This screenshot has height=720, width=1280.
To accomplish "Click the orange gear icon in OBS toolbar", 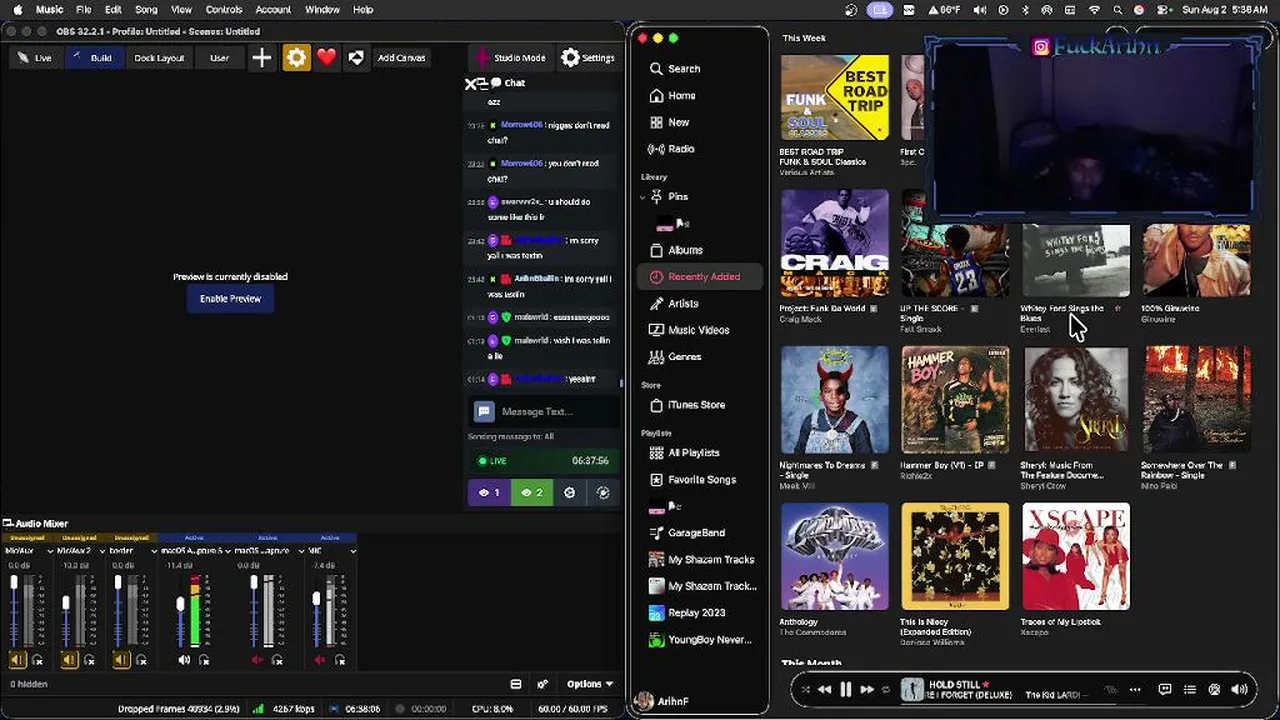I will [297, 58].
